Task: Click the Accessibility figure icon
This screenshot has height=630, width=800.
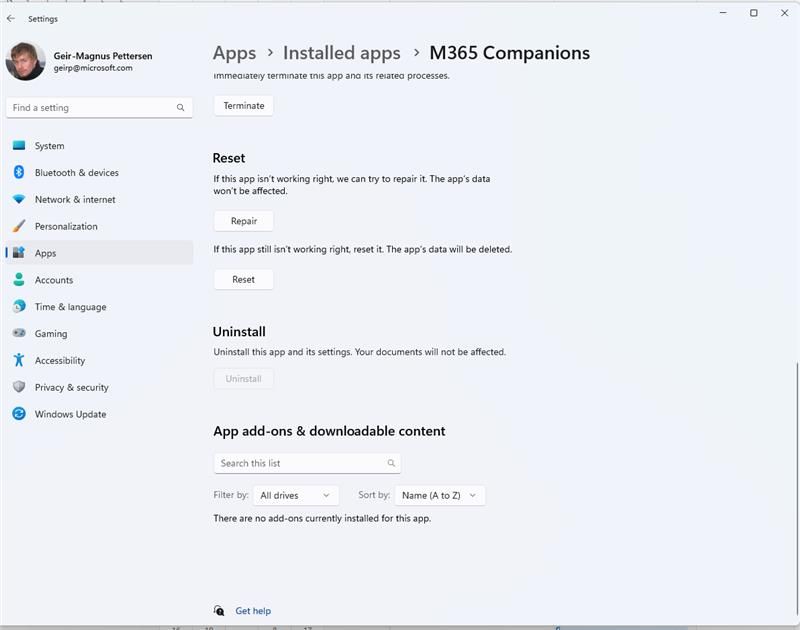Action: click(19, 360)
